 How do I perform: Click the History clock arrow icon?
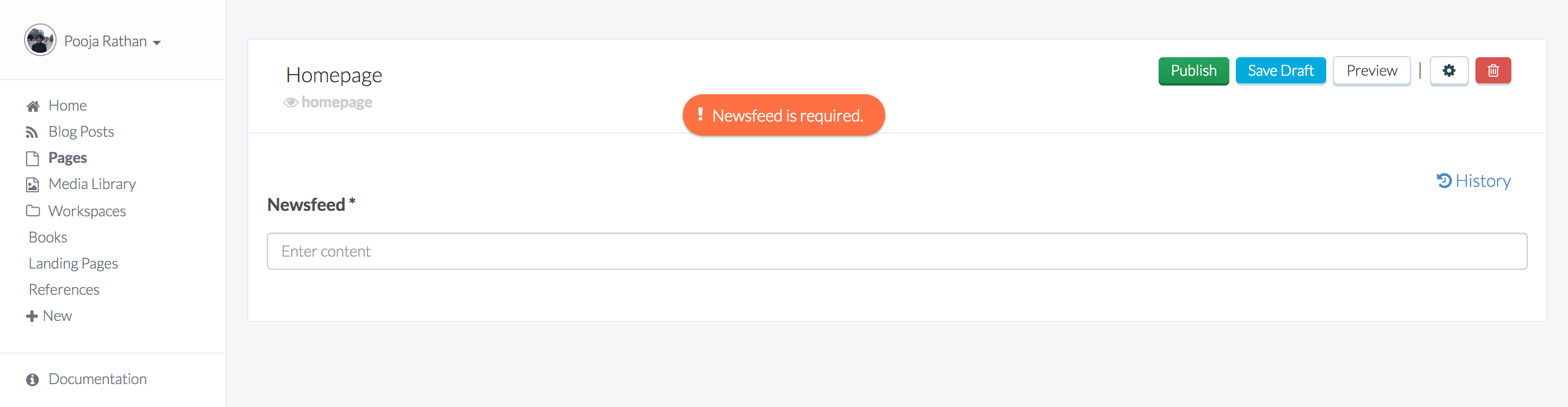(x=1444, y=181)
